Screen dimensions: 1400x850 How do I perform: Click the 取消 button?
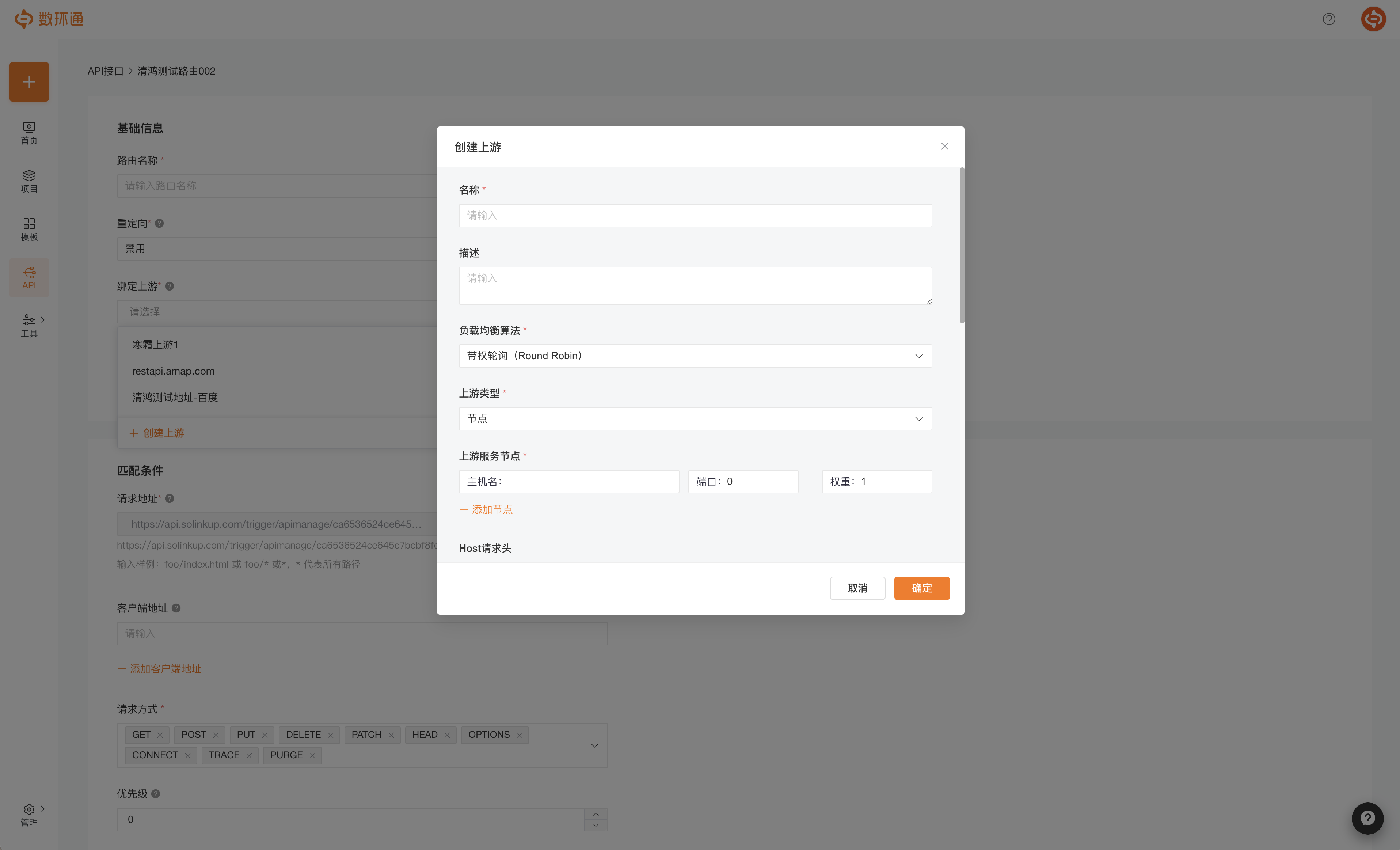[x=857, y=588]
